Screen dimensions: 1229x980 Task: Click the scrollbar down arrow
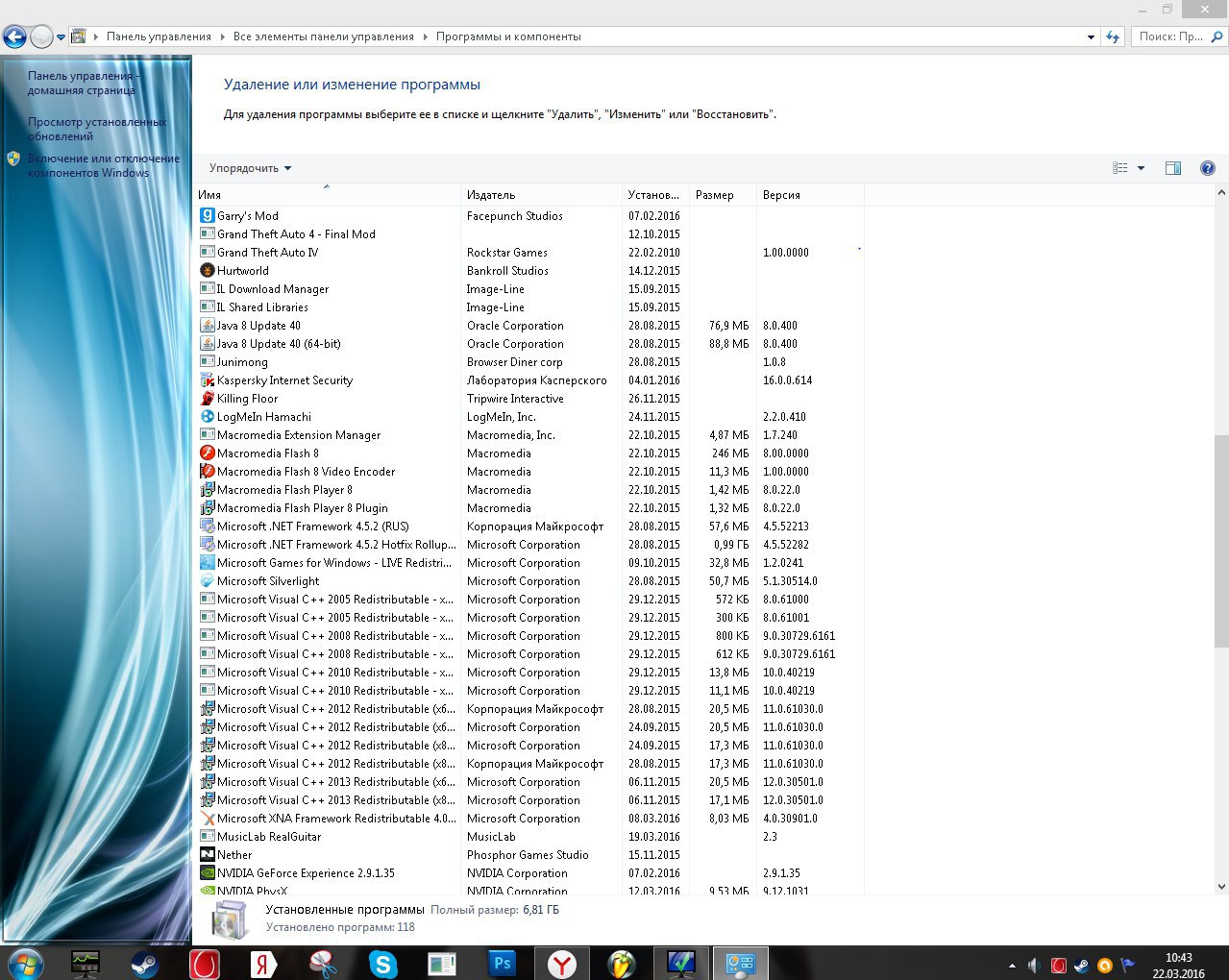(1221, 887)
